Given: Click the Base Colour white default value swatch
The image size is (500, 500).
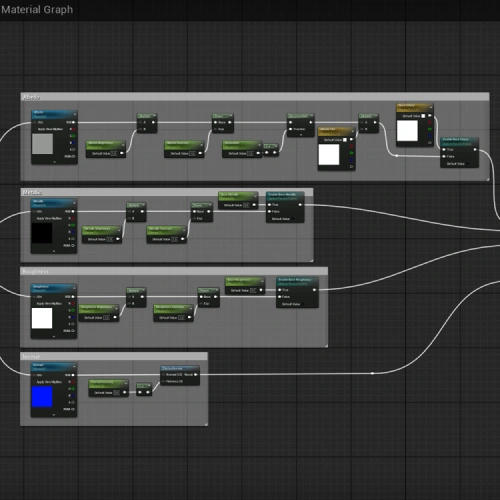Looking at the screenshot, I should tap(423, 116).
